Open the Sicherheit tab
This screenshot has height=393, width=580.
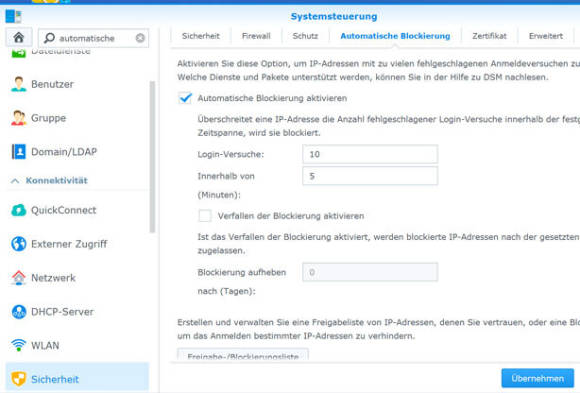pos(201,36)
